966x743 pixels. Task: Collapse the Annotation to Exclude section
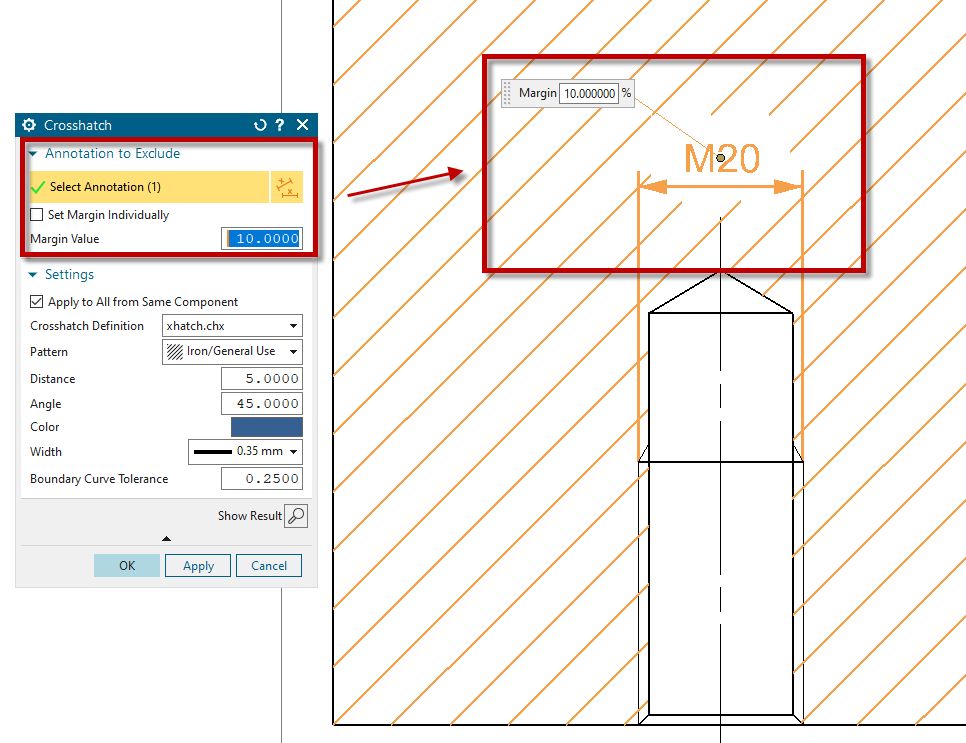point(33,154)
